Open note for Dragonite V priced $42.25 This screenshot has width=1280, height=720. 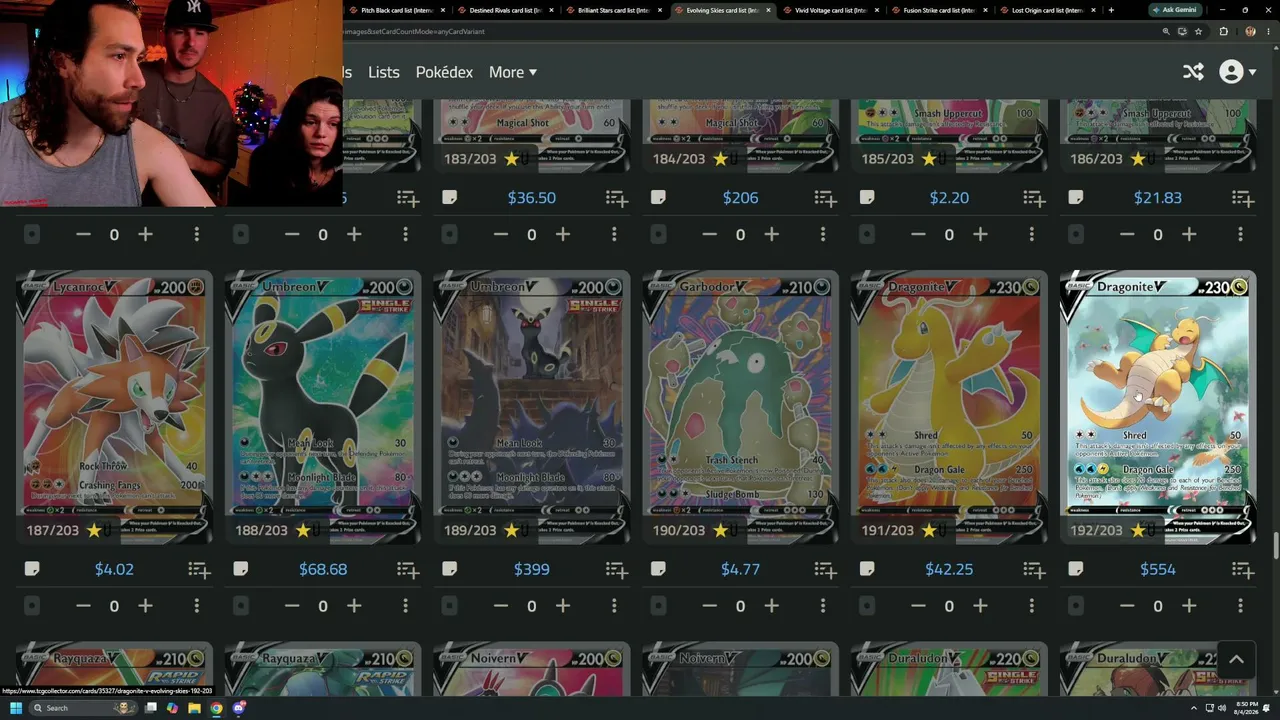coord(867,569)
